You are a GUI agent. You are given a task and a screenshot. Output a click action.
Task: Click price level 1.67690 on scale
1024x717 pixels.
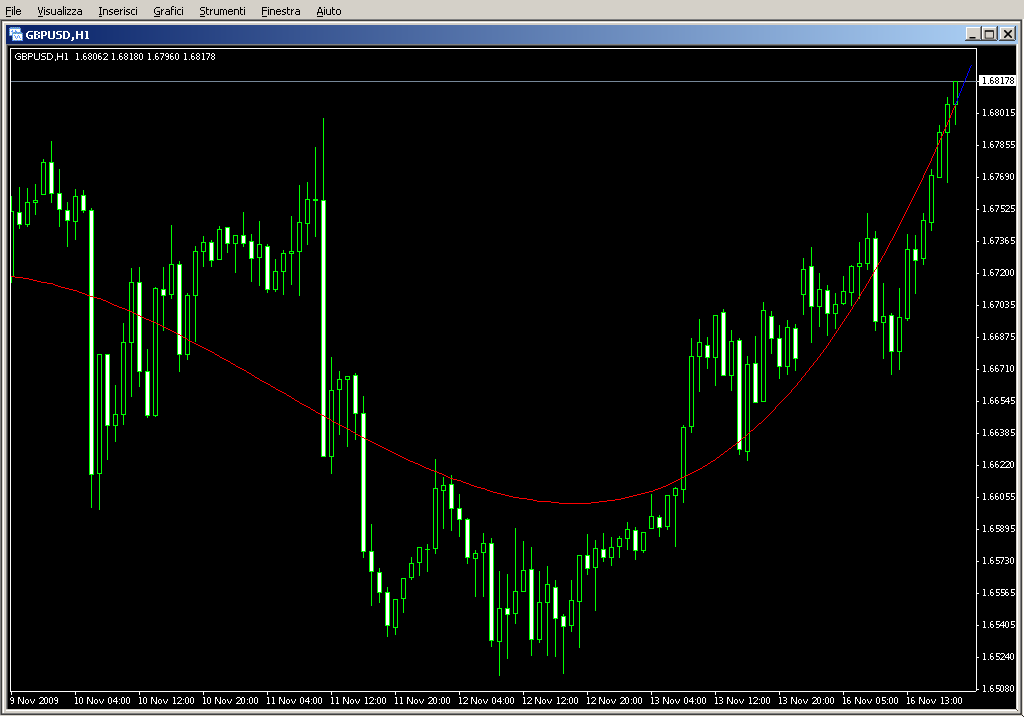[999, 177]
